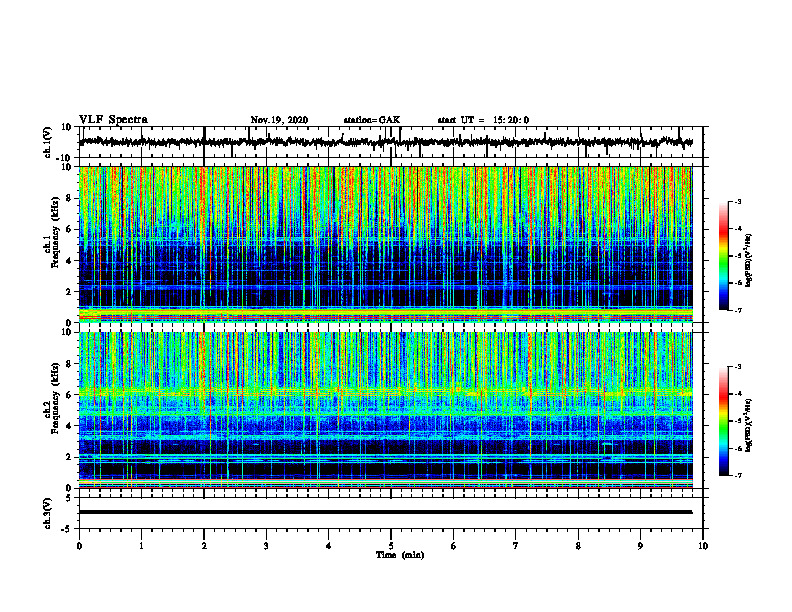Click the "start UT = 15:20:0" header text
The width and height of the screenshot is (792, 612).
click(483, 120)
